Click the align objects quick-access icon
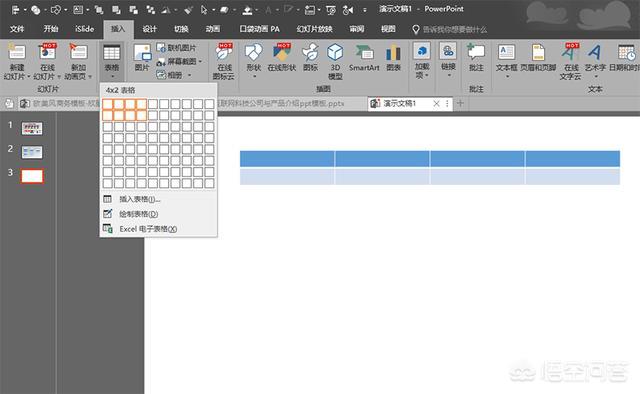The height and width of the screenshot is (394, 640). pyautogui.click(x=16, y=9)
